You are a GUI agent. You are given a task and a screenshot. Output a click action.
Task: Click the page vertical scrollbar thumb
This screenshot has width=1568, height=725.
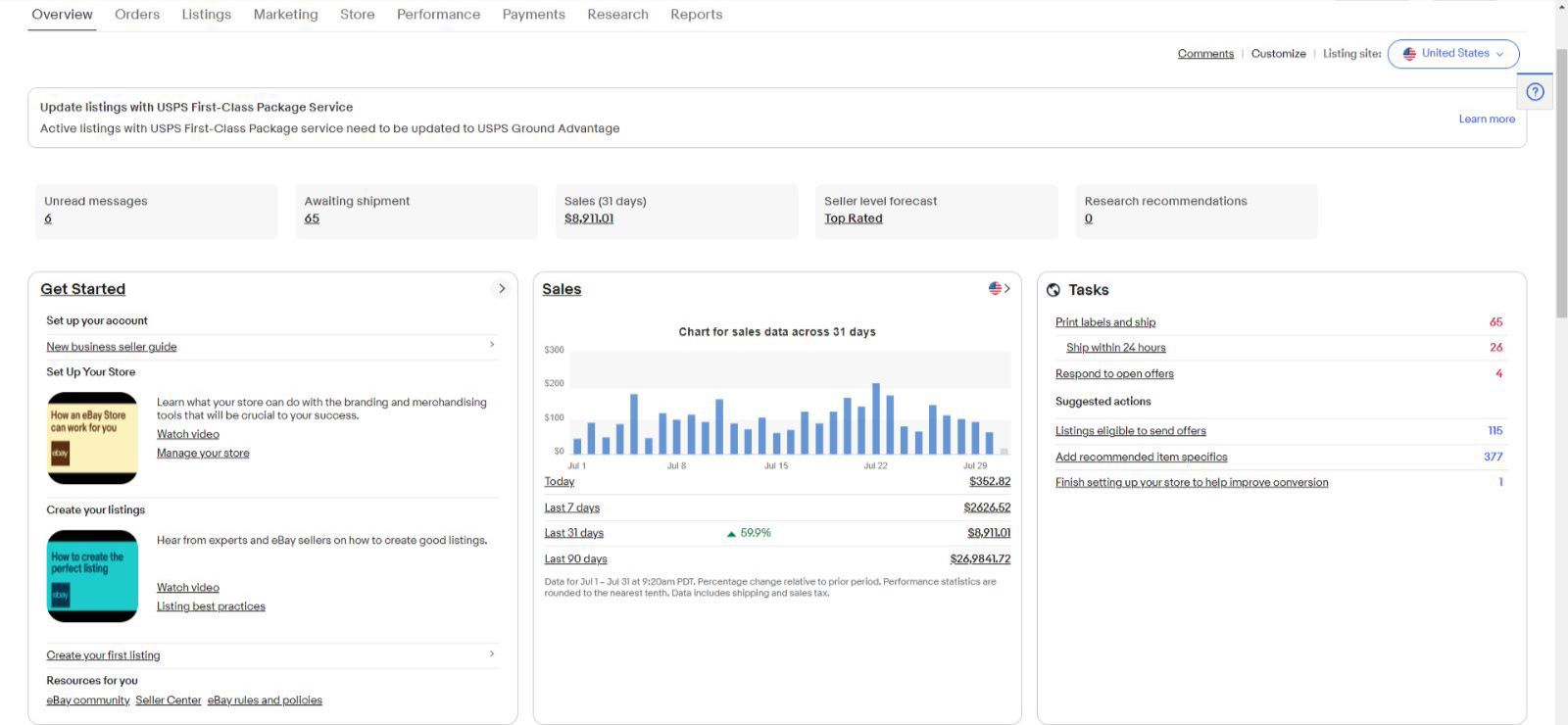click(1561, 181)
